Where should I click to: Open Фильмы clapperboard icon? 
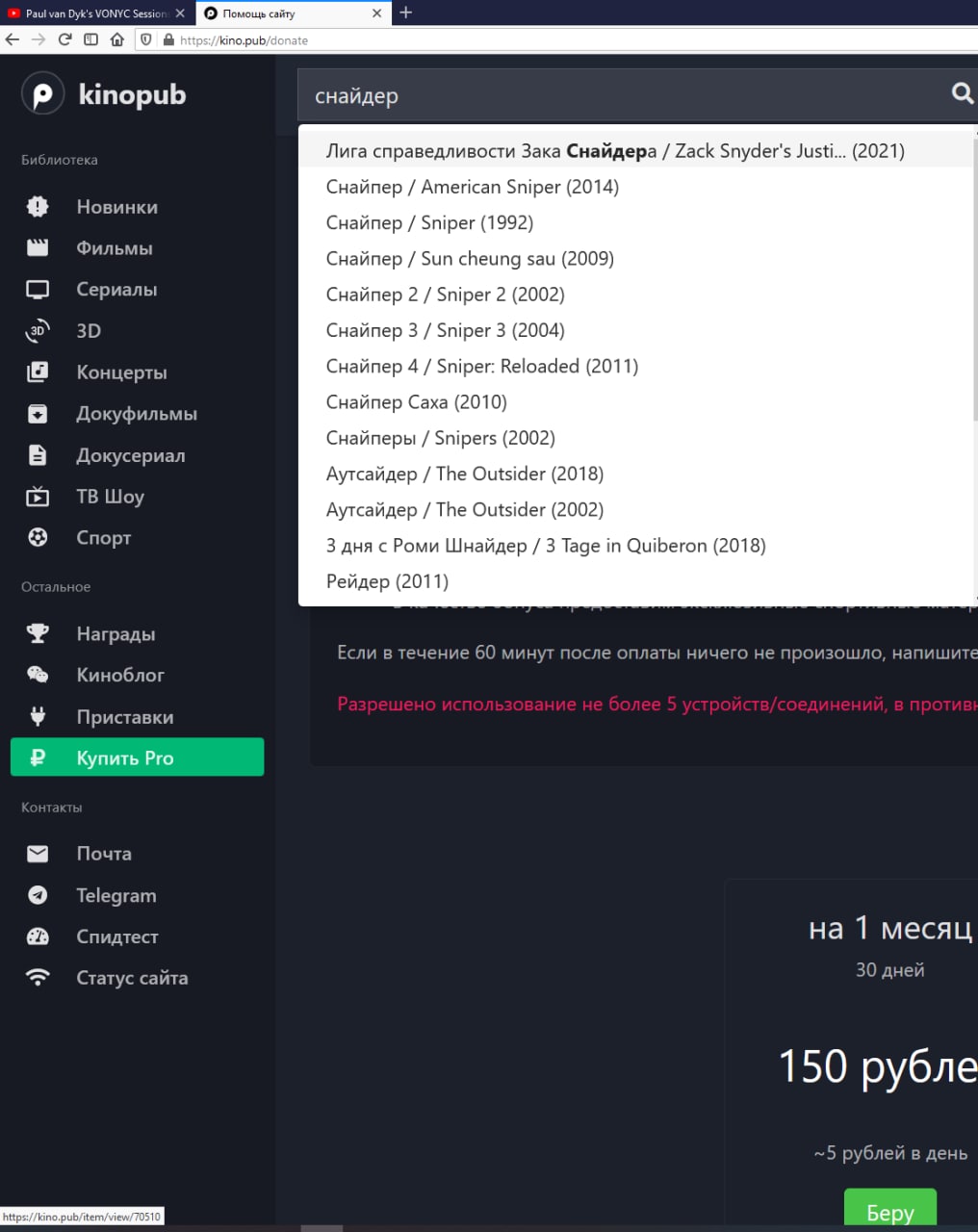[38, 247]
